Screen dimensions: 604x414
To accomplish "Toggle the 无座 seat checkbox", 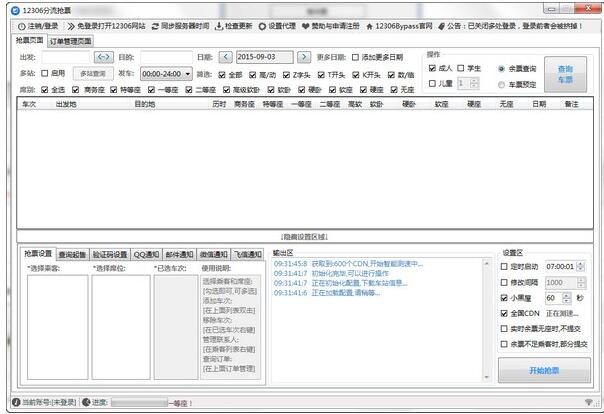I will [x=394, y=90].
